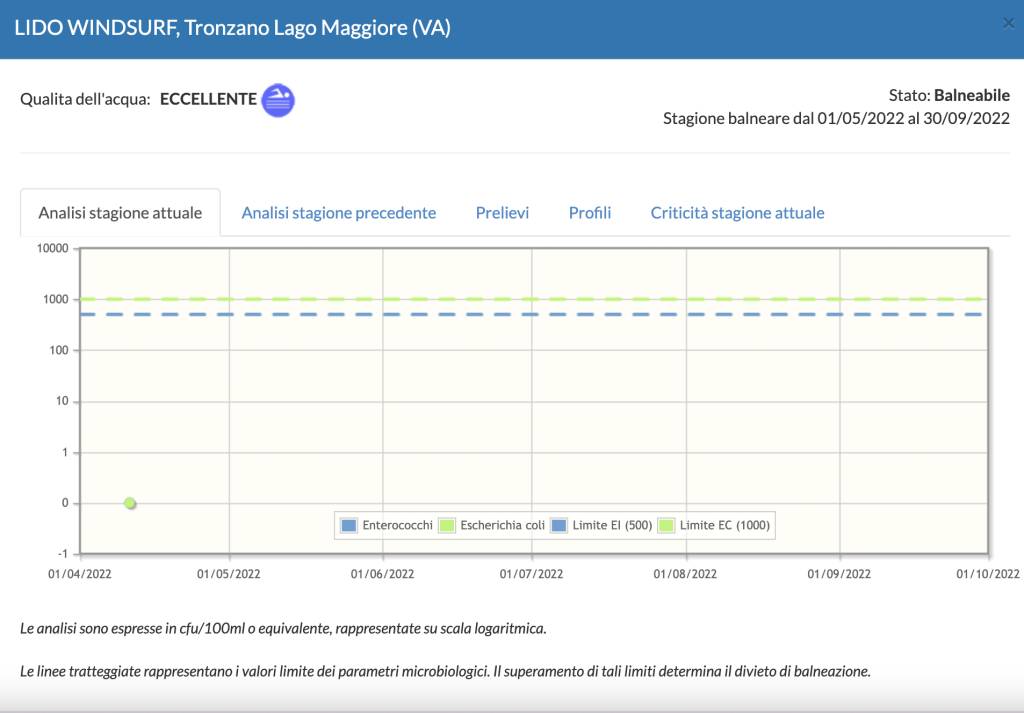Open the Prelievi tab

coord(502,213)
